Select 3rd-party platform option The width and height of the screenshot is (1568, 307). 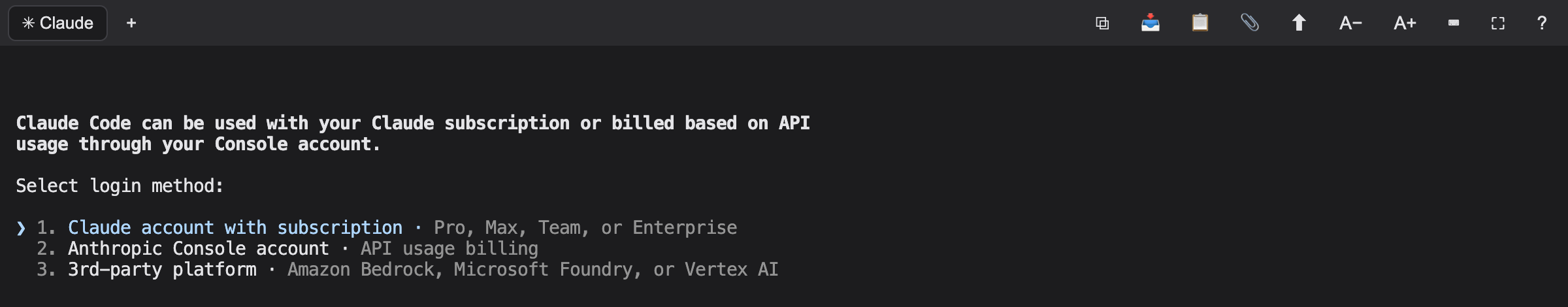coord(162,269)
